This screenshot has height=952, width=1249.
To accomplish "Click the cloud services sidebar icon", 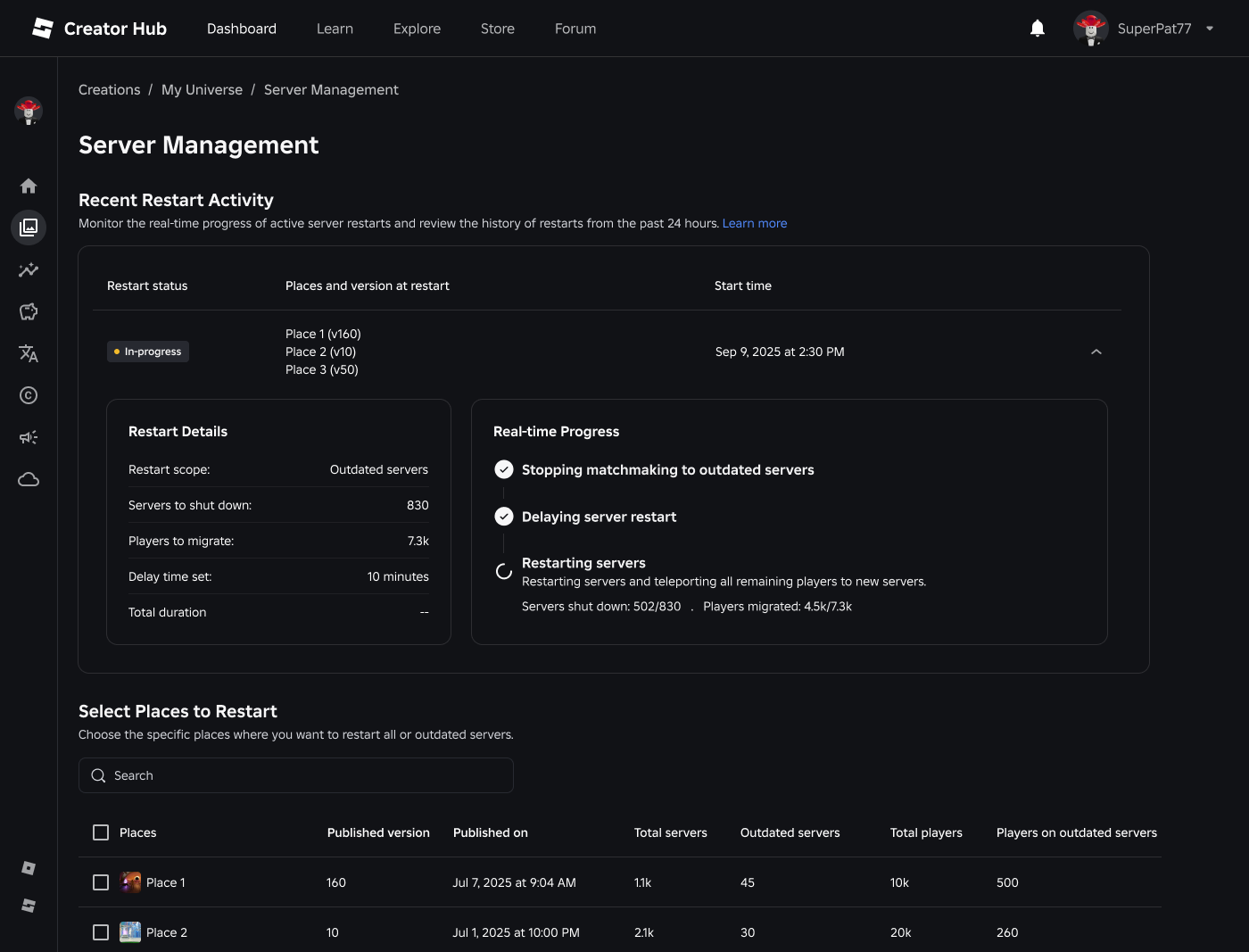I will point(29,479).
